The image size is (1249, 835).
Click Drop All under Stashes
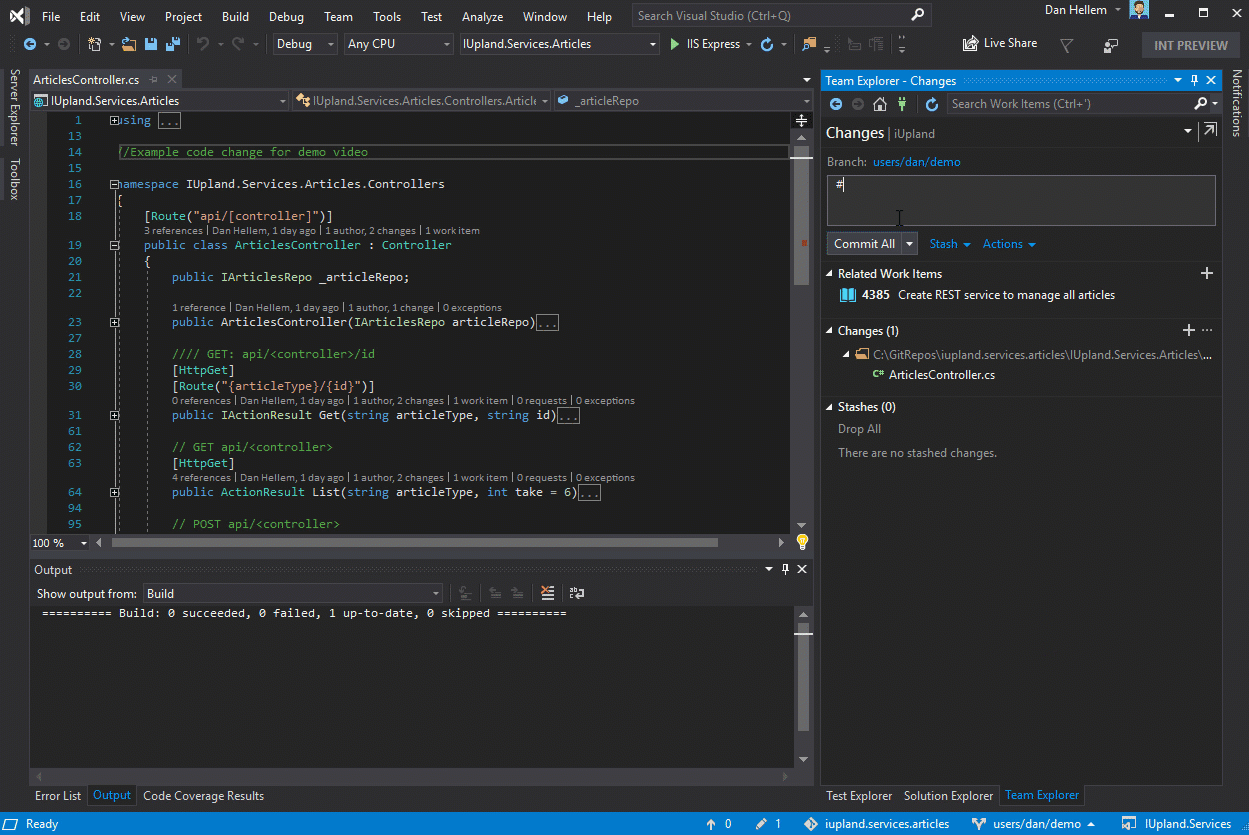tap(860, 429)
